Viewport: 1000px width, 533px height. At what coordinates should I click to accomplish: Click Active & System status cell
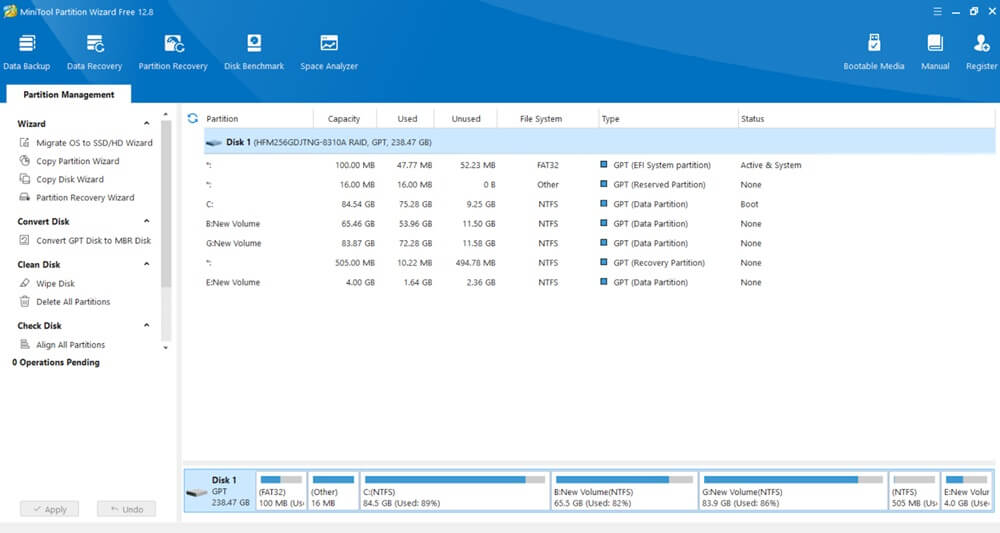(770, 165)
